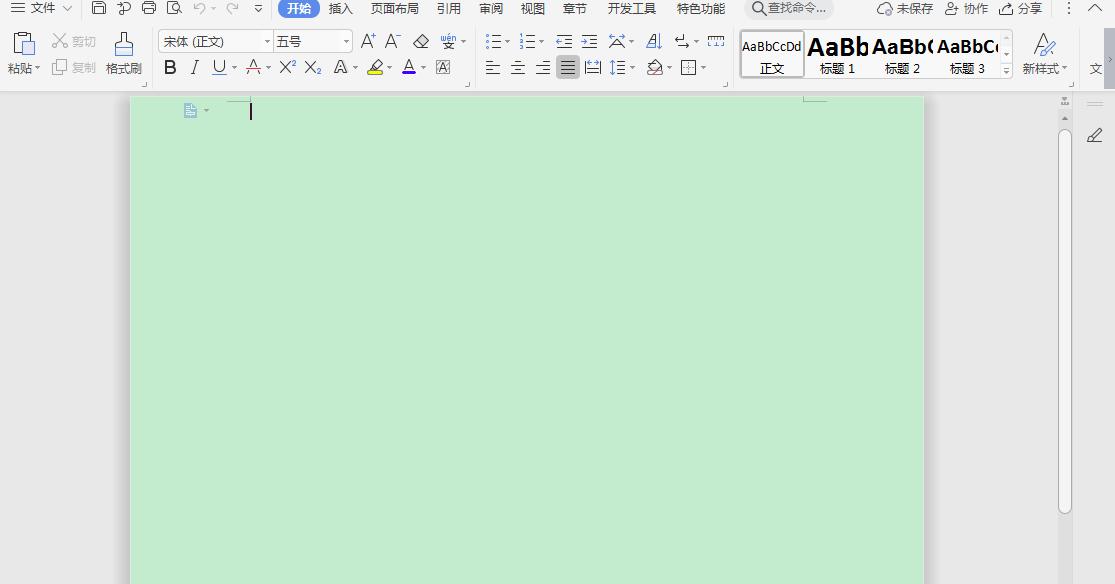Expand the styles gallery

[x=1006, y=70]
